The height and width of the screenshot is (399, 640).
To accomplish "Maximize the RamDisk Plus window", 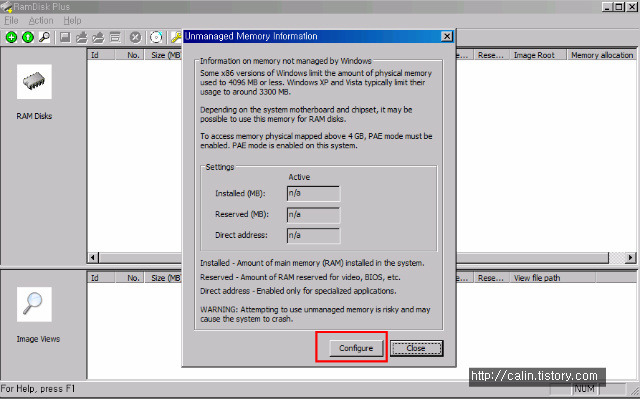I will (x=619, y=7).
